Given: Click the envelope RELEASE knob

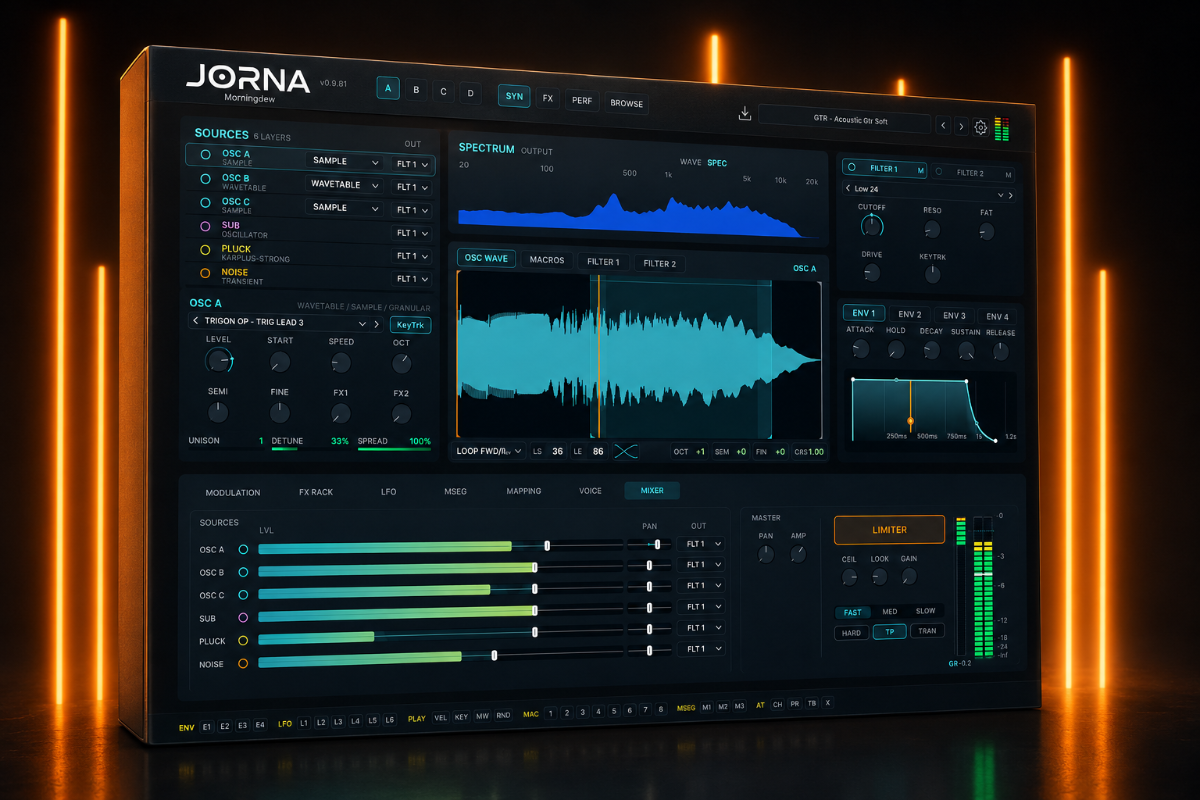Looking at the screenshot, I should (x=1000, y=352).
